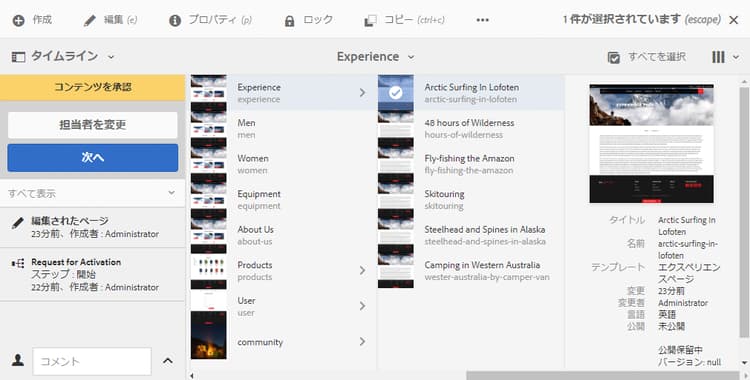Click the Edit (e) toolbar label

point(121,20)
